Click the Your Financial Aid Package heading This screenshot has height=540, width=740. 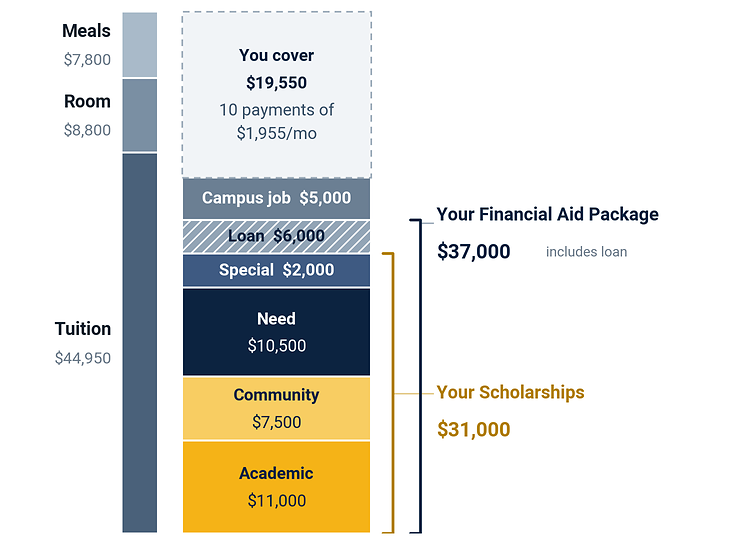pos(547,214)
